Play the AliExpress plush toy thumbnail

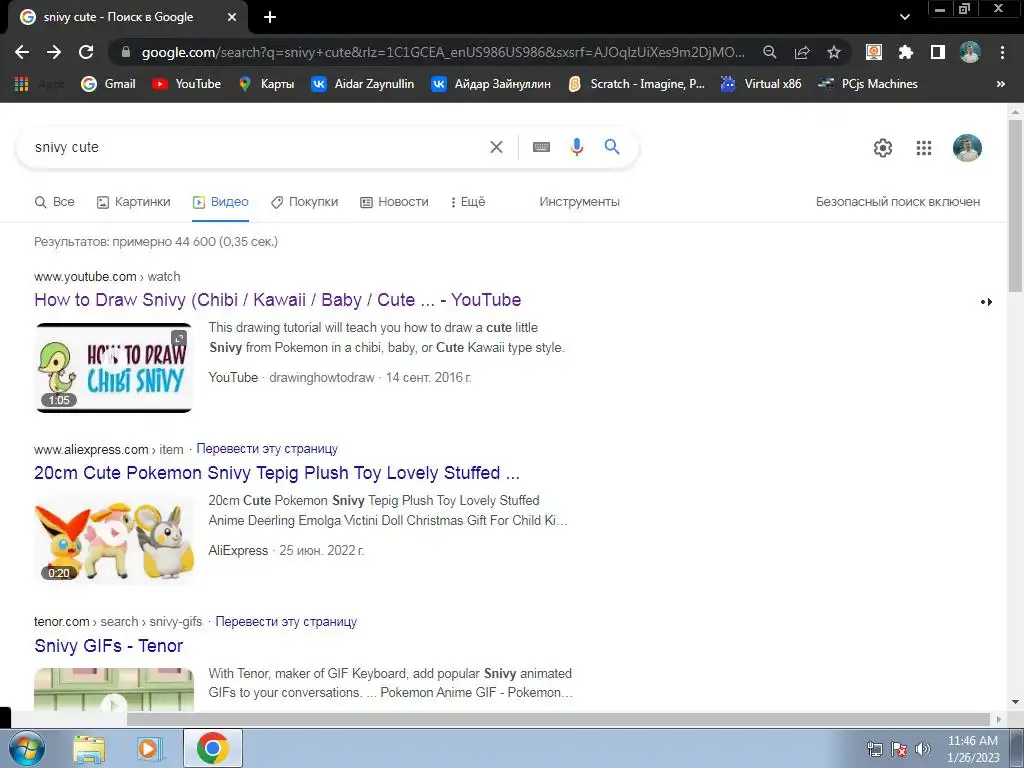pos(114,540)
